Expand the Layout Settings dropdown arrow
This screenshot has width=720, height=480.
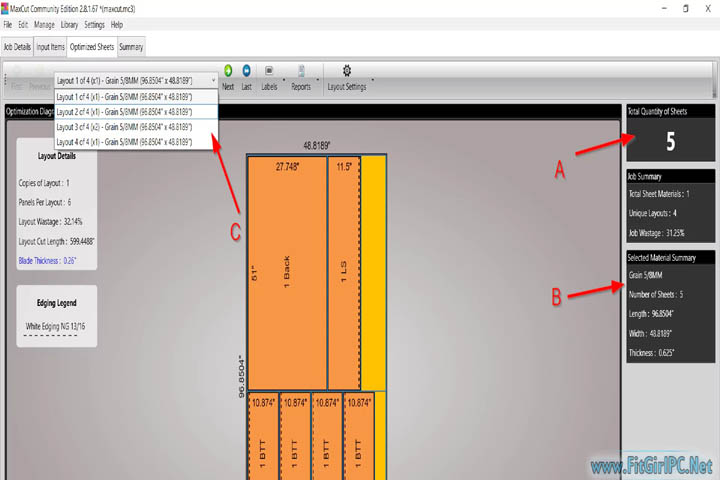[372, 80]
